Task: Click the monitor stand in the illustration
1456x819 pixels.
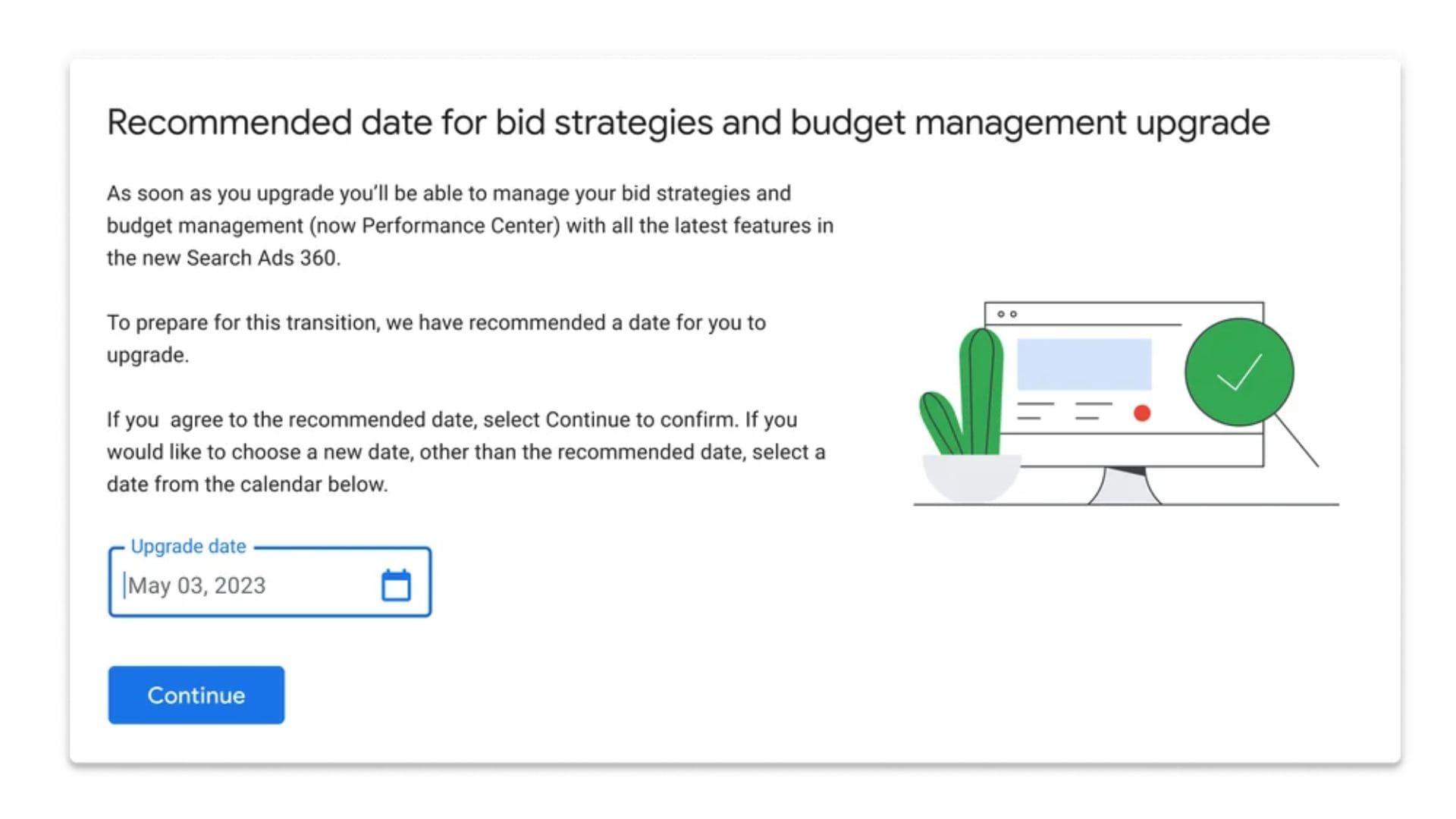Action: (1125, 487)
